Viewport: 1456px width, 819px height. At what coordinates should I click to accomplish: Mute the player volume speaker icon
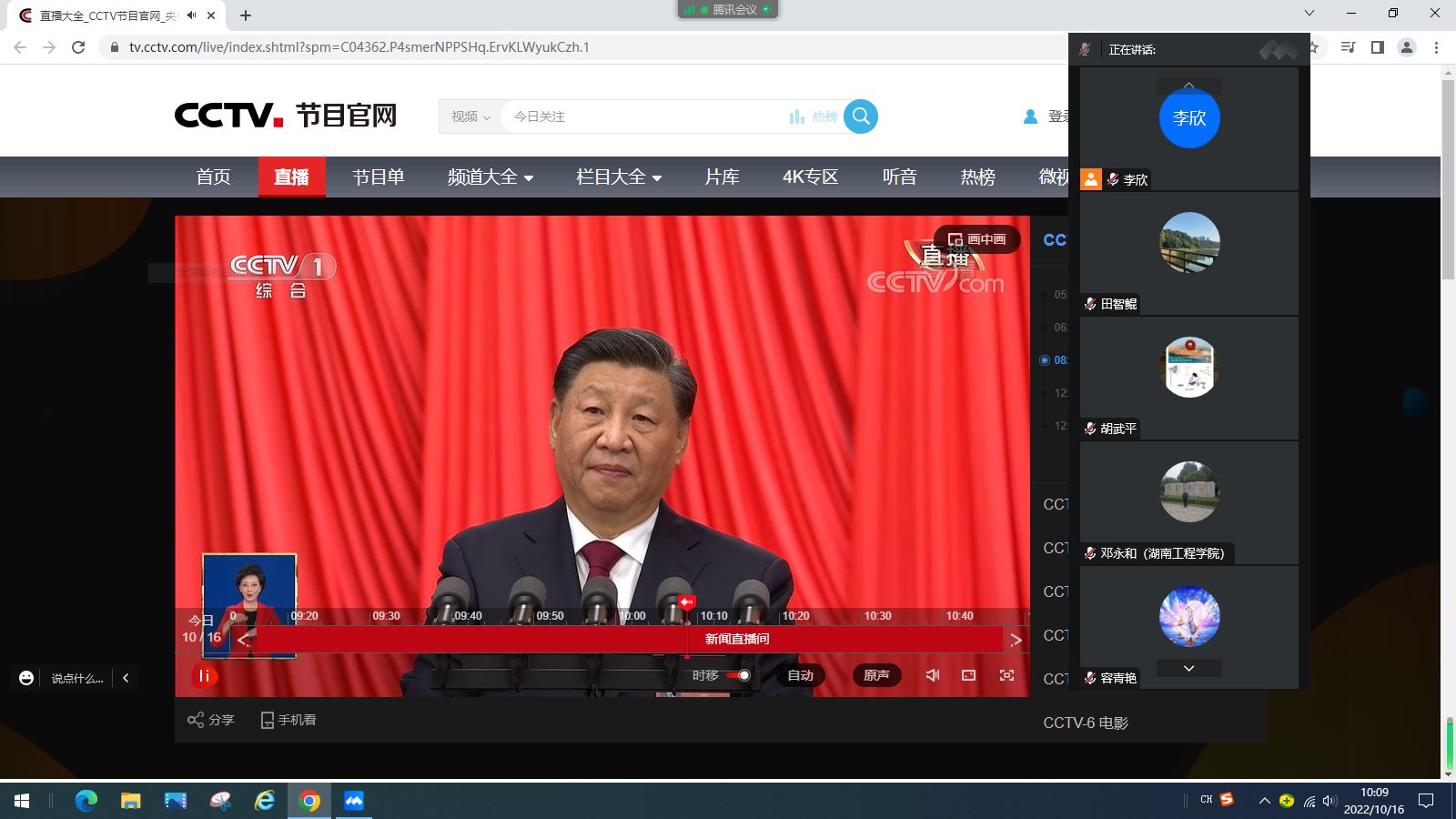933,675
